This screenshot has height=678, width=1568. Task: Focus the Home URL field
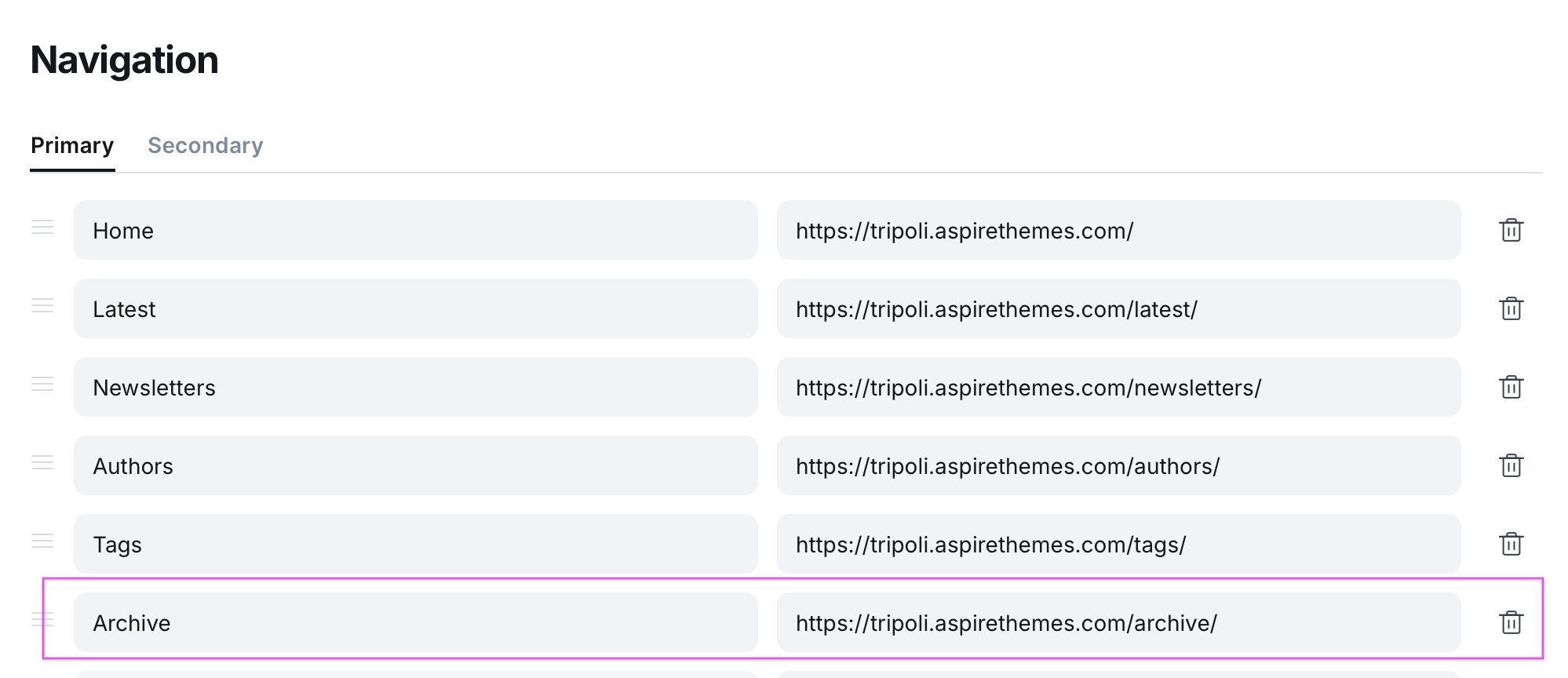click(x=1119, y=230)
